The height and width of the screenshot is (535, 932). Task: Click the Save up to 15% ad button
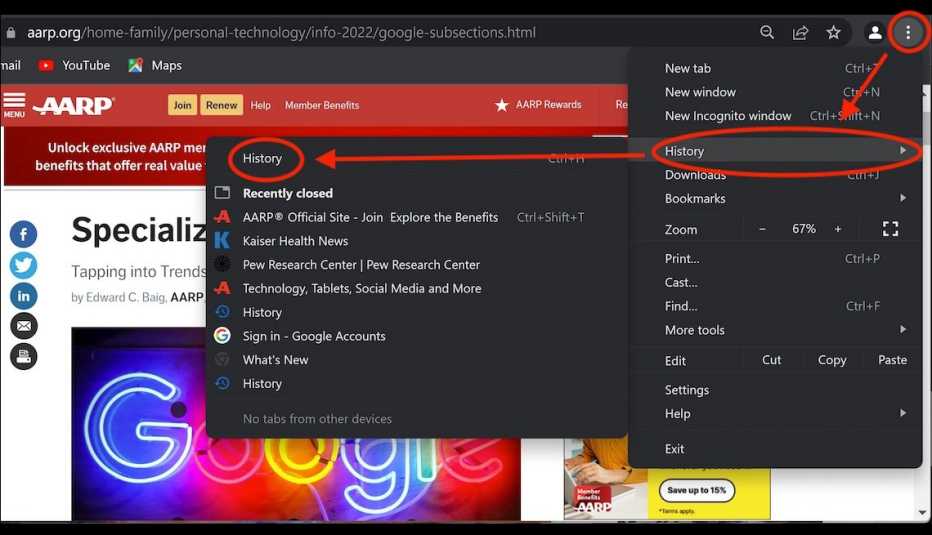(697, 490)
